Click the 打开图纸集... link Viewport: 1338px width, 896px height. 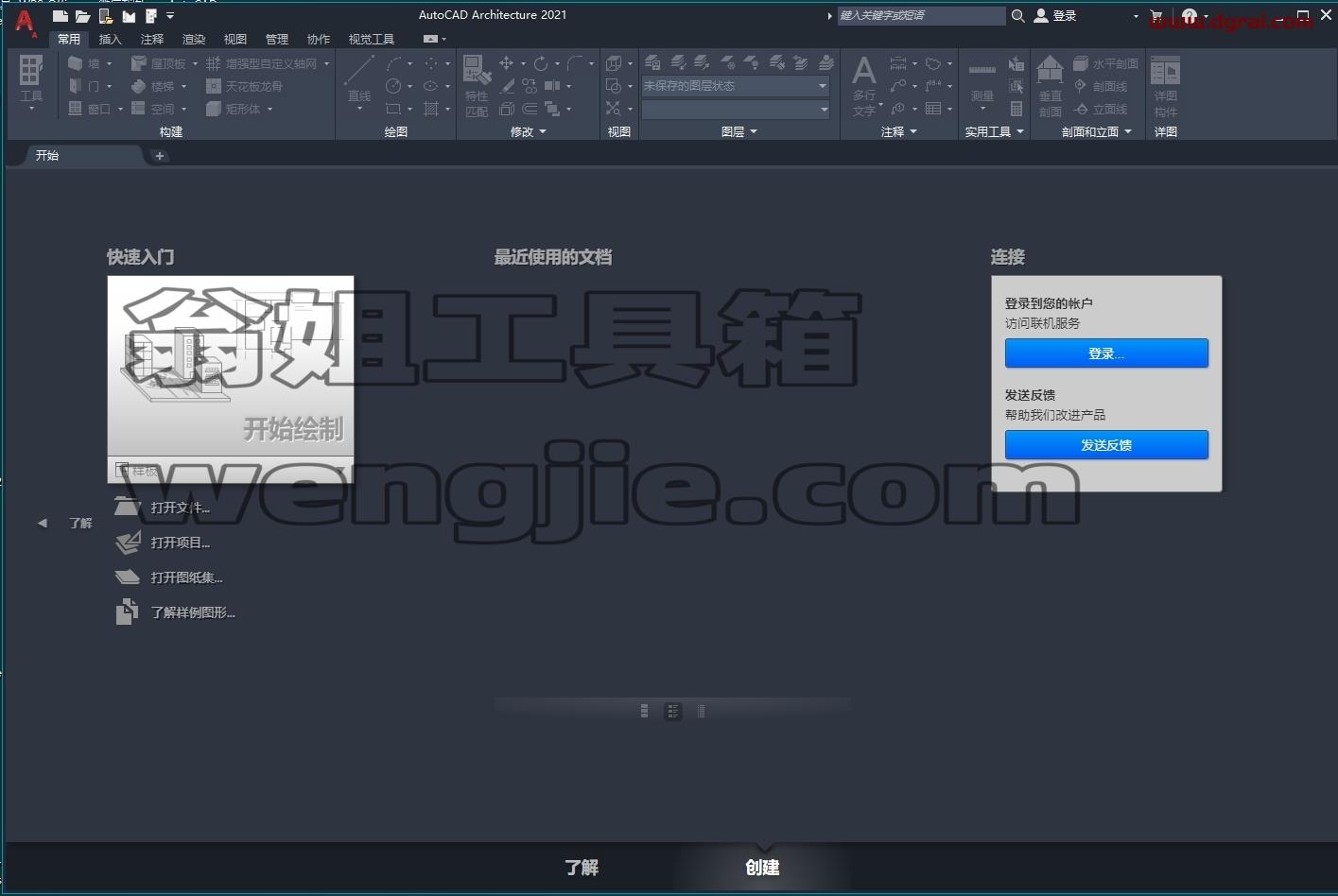pyautogui.click(x=168, y=577)
